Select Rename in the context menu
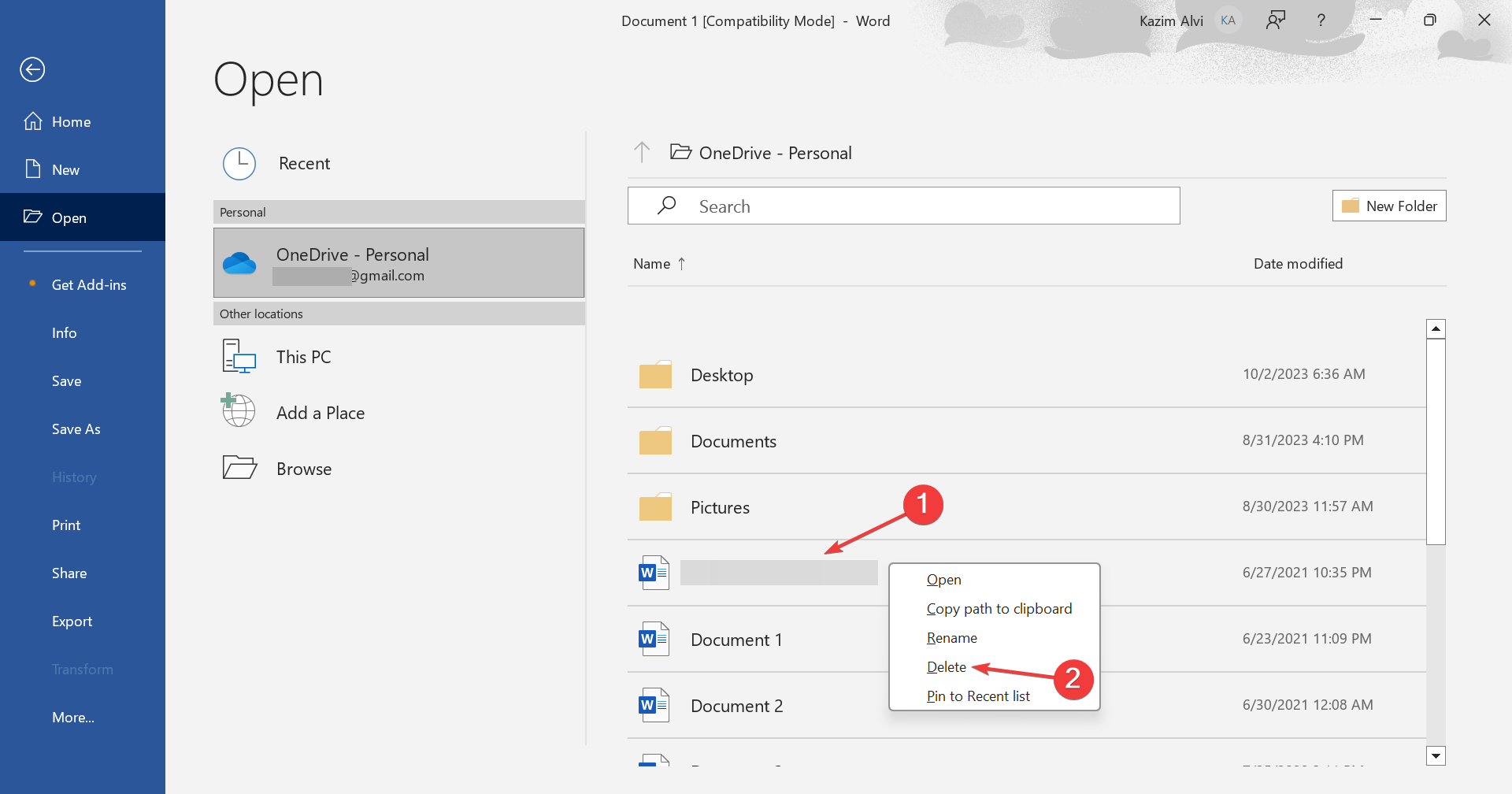This screenshot has height=794, width=1512. coord(952,638)
